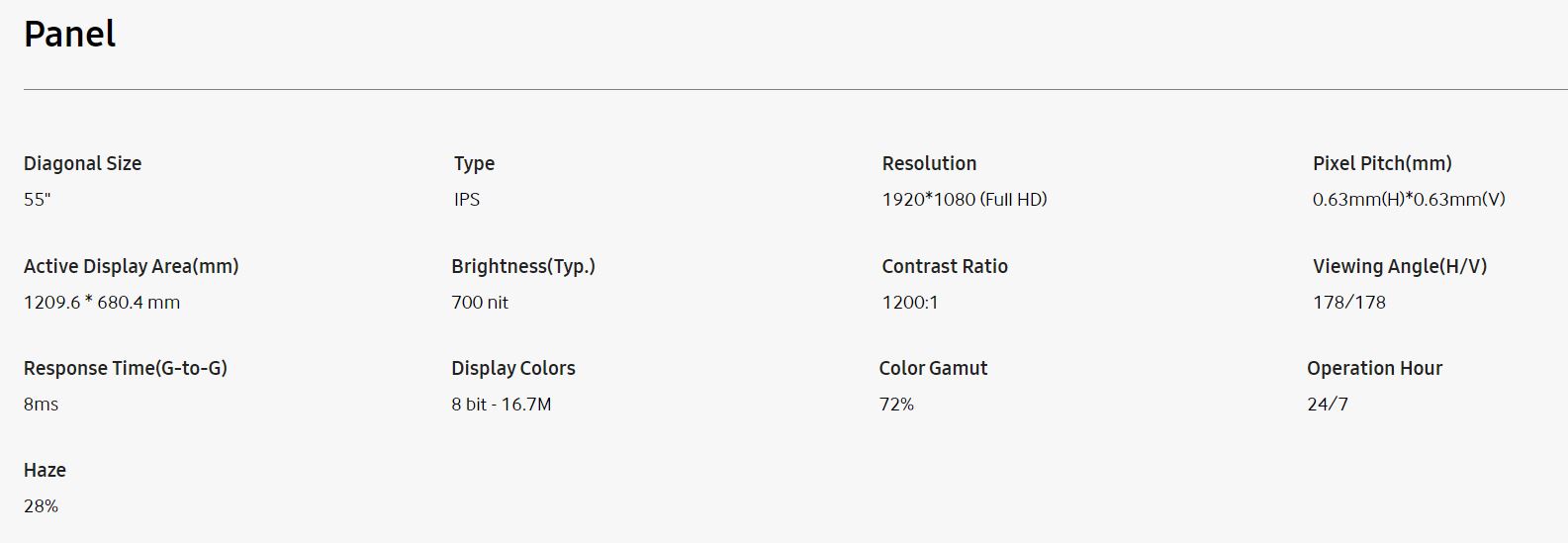Image resolution: width=1568 pixels, height=543 pixels.
Task: Click the Panel section heading
Action: click(x=69, y=35)
